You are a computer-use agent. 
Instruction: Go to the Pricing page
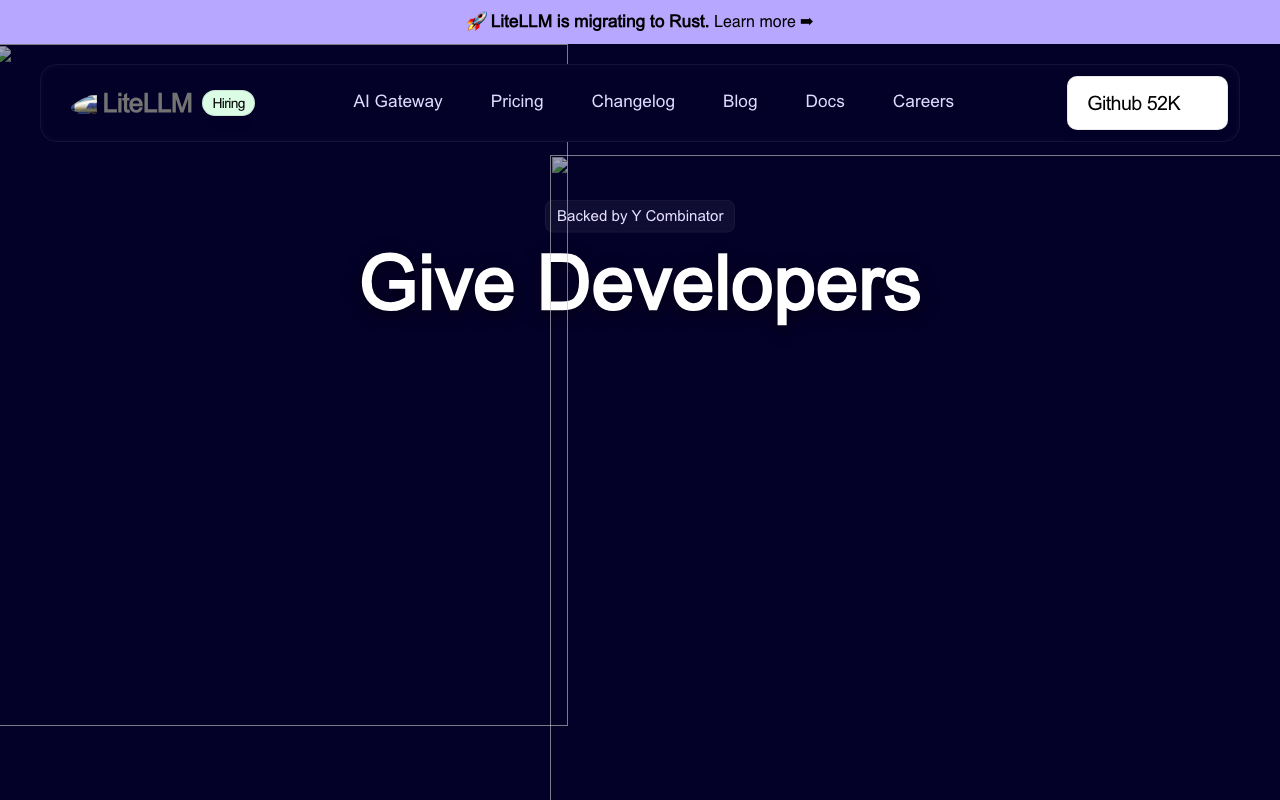[x=517, y=101]
